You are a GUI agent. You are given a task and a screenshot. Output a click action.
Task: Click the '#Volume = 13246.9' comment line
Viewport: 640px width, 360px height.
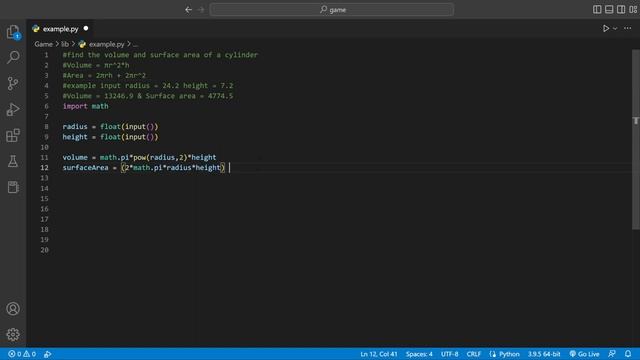(x=148, y=96)
